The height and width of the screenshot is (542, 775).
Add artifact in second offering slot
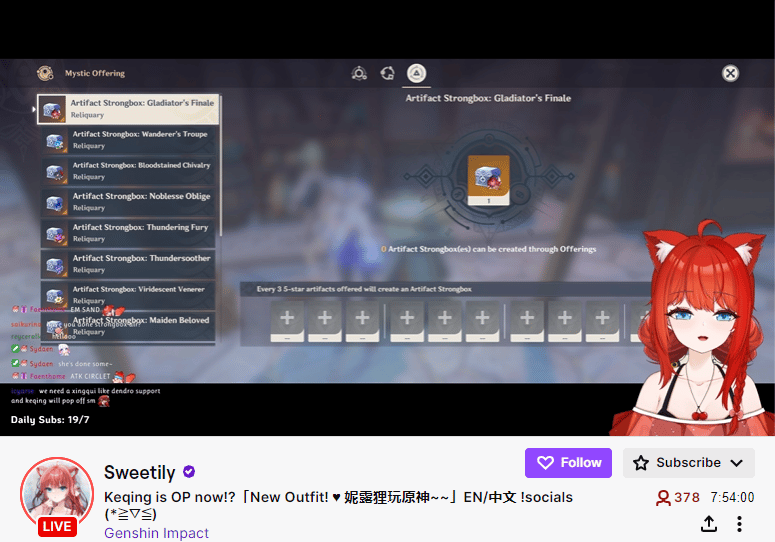click(x=325, y=321)
